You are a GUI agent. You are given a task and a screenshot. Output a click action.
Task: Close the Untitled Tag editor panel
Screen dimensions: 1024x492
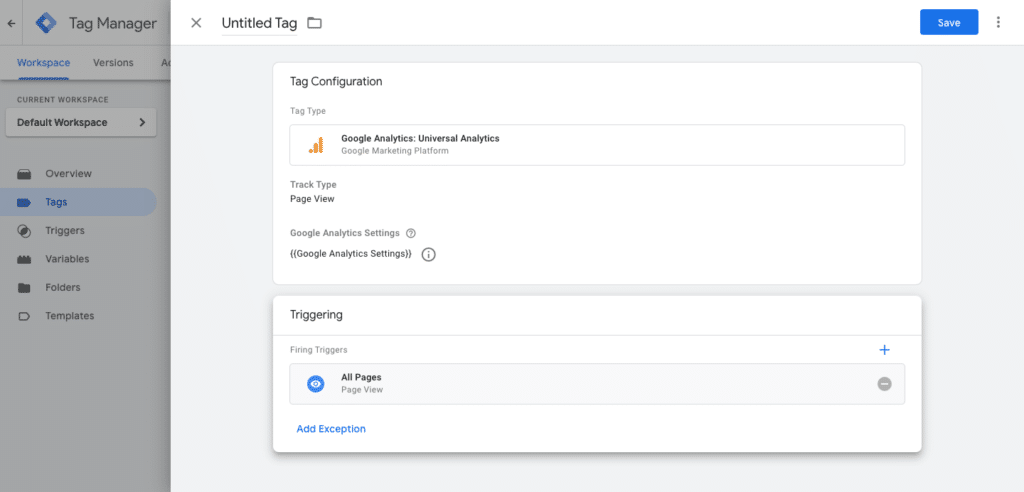click(x=196, y=23)
